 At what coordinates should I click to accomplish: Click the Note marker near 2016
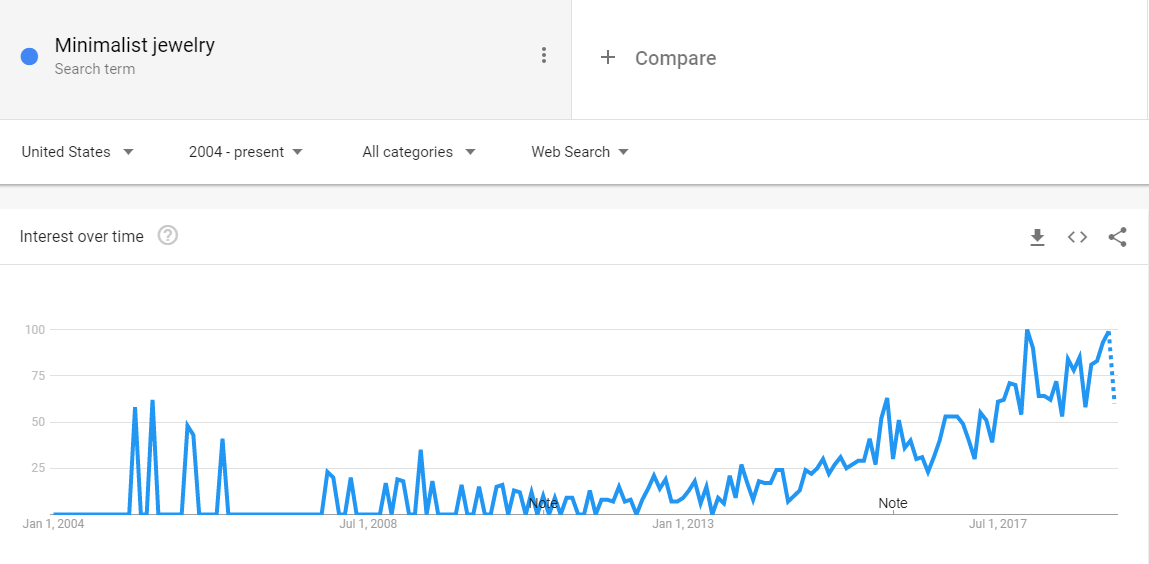click(893, 503)
